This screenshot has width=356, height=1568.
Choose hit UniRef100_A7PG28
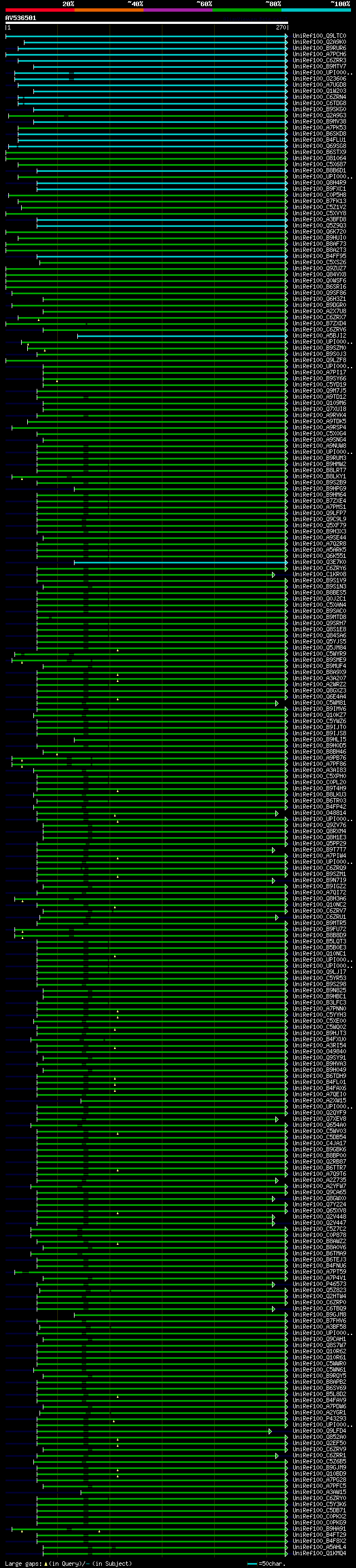click(x=319, y=1480)
